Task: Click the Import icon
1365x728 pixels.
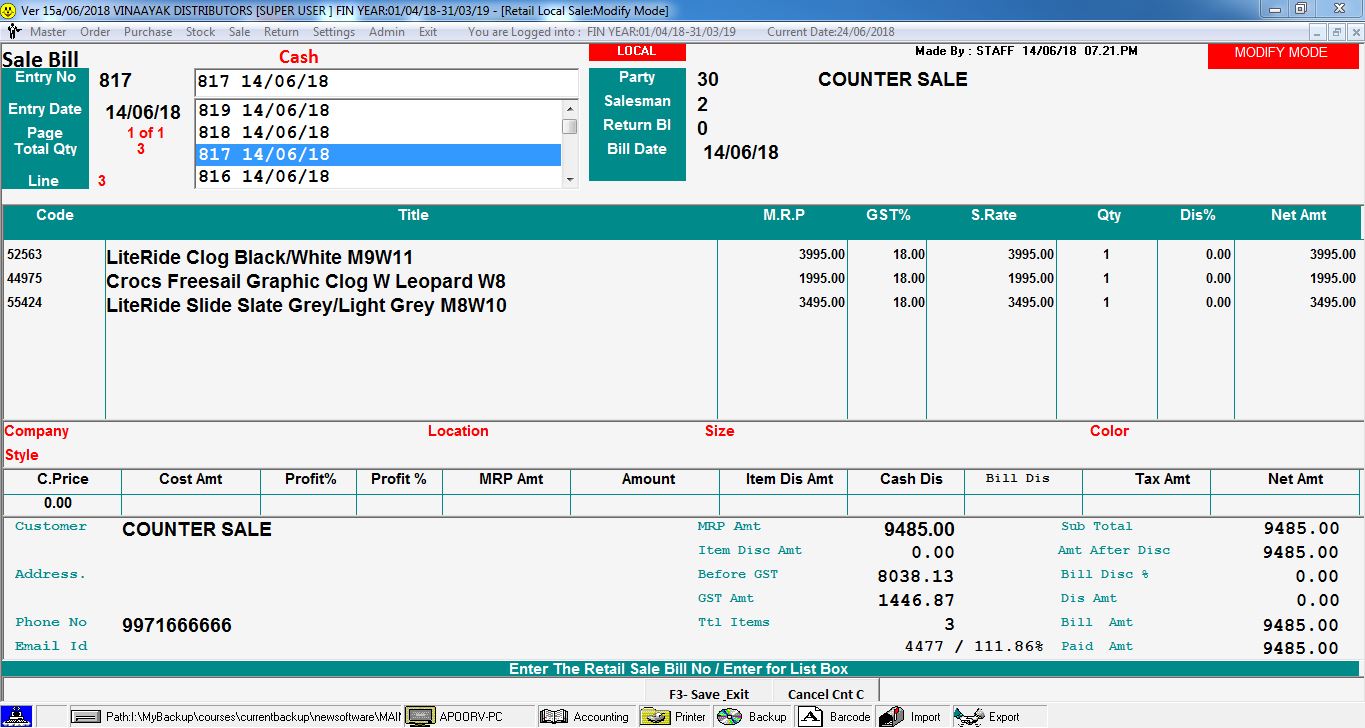Action: tap(891, 716)
